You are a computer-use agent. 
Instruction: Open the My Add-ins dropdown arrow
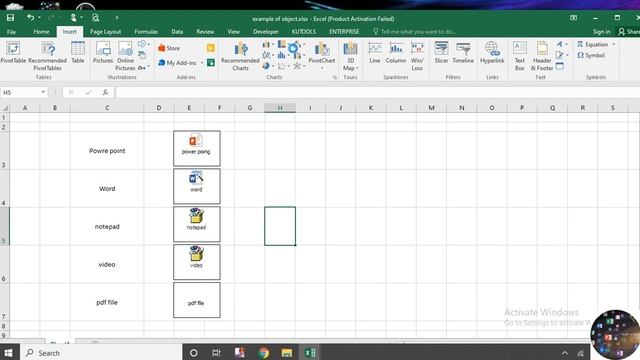click(202, 63)
